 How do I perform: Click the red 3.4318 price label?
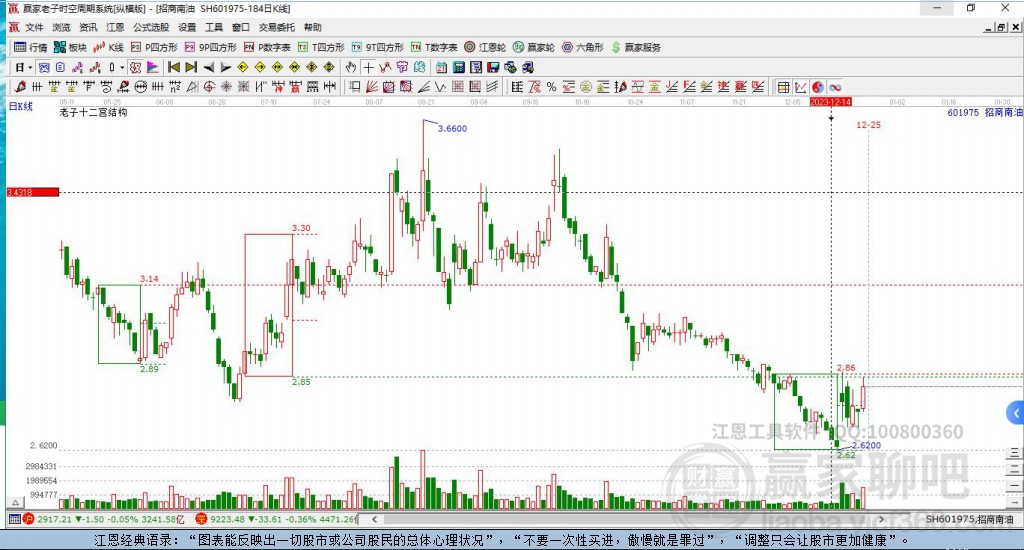coord(33,192)
